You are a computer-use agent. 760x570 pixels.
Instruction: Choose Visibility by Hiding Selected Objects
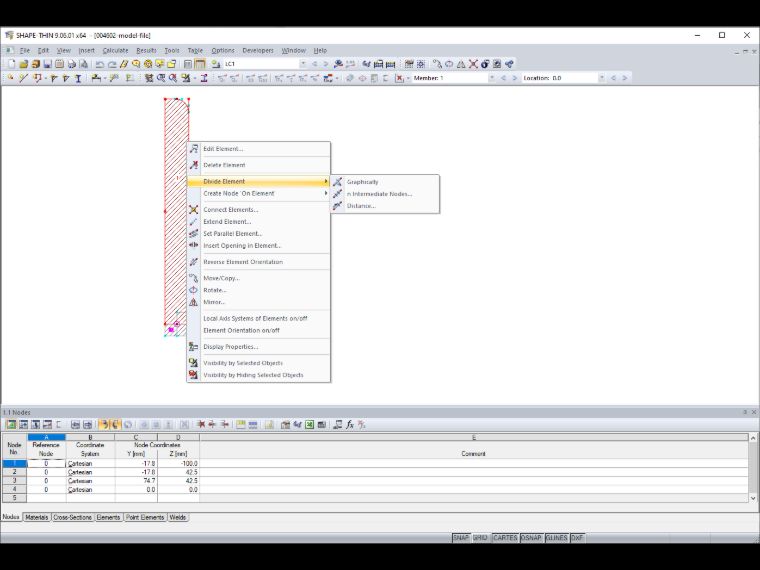pos(259,375)
